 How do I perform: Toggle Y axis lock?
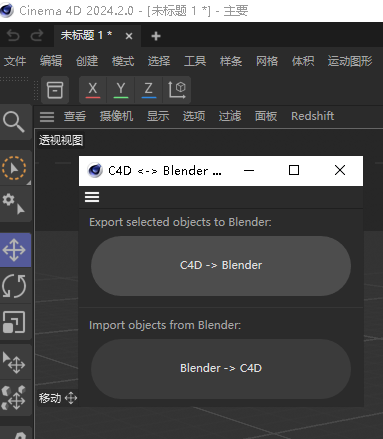coord(121,90)
